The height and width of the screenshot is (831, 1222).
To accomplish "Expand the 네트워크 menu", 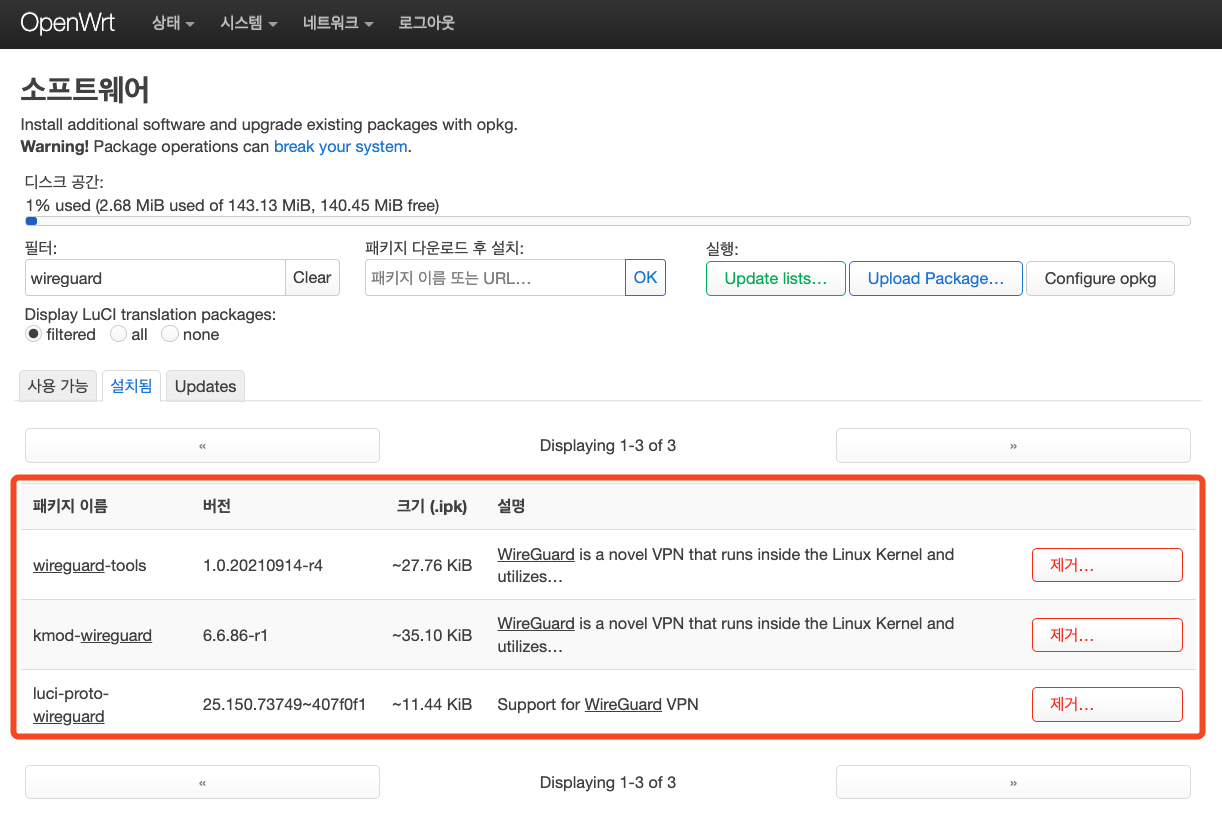I will tap(338, 23).
